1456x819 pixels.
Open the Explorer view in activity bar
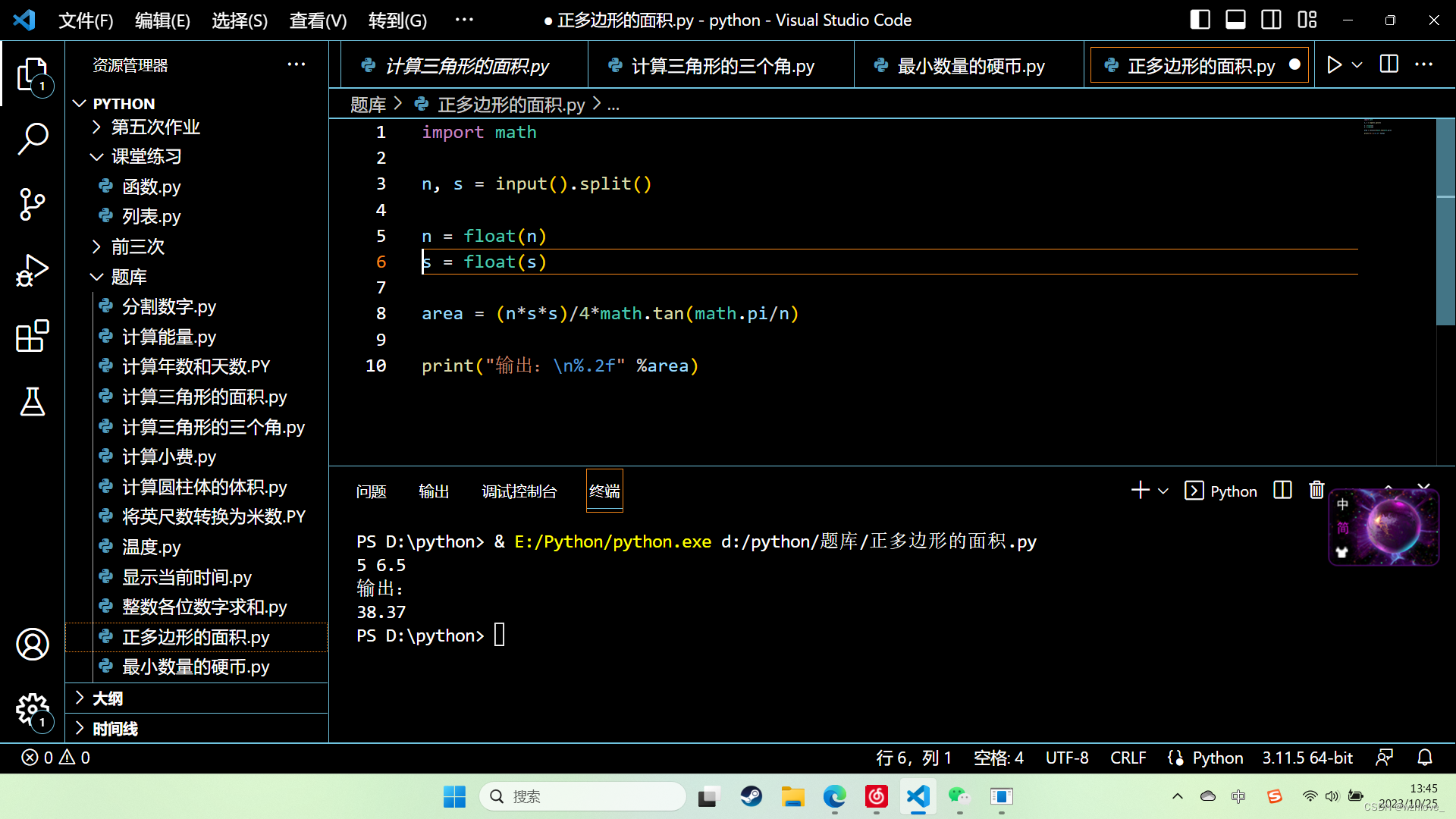[33, 76]
